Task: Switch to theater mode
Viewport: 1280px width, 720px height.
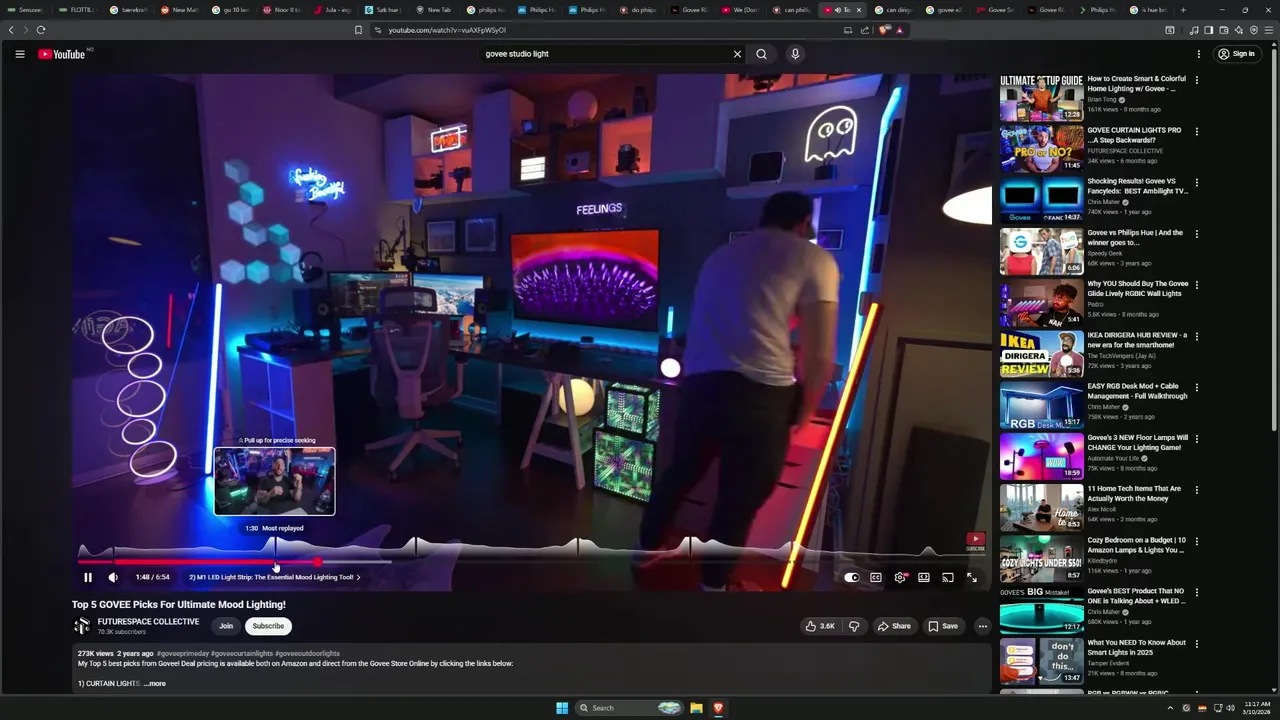Action: click(924, 577)
